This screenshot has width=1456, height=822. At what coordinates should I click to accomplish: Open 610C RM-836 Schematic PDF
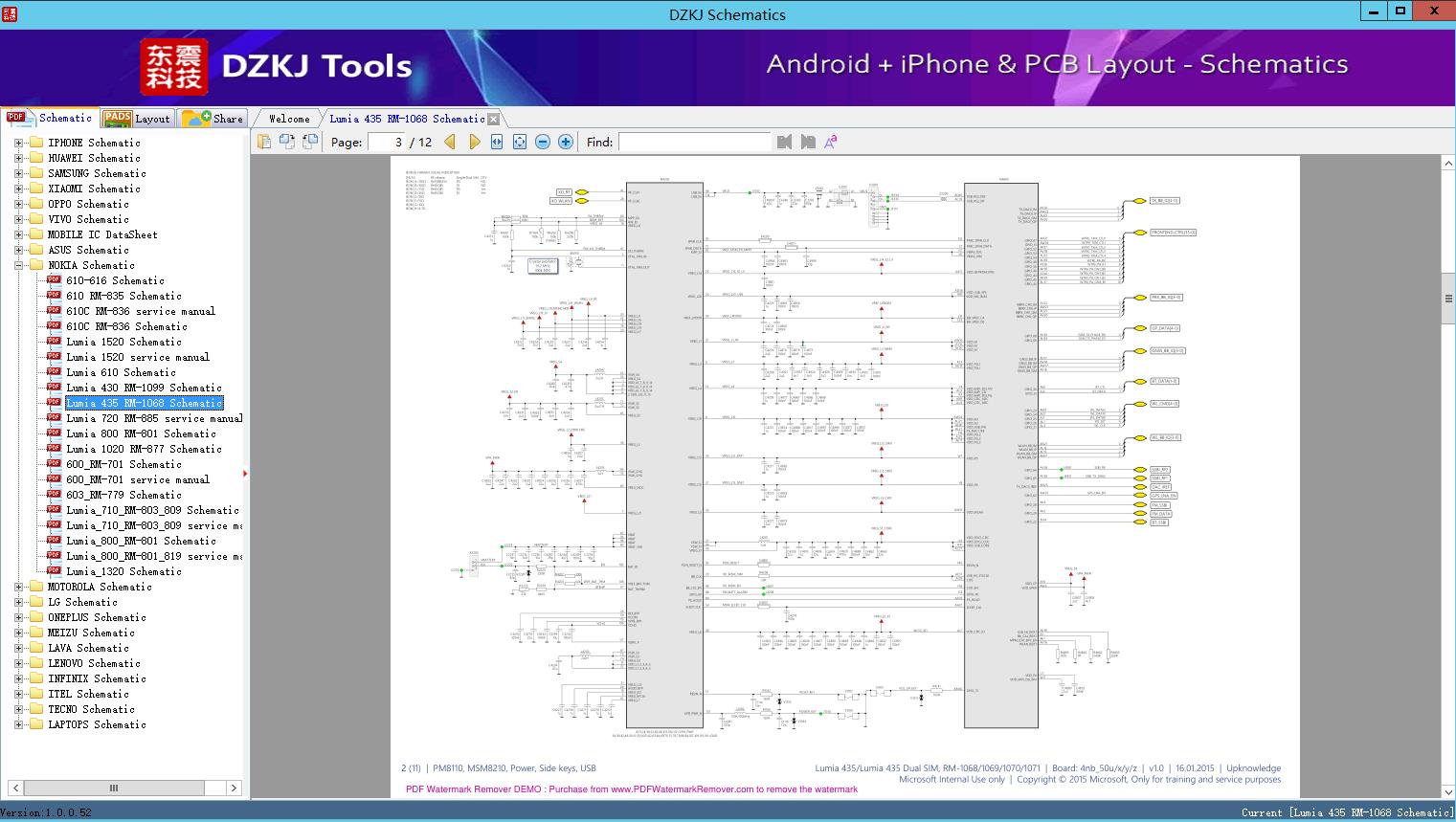pyautogui.click(x=126, y=326)
